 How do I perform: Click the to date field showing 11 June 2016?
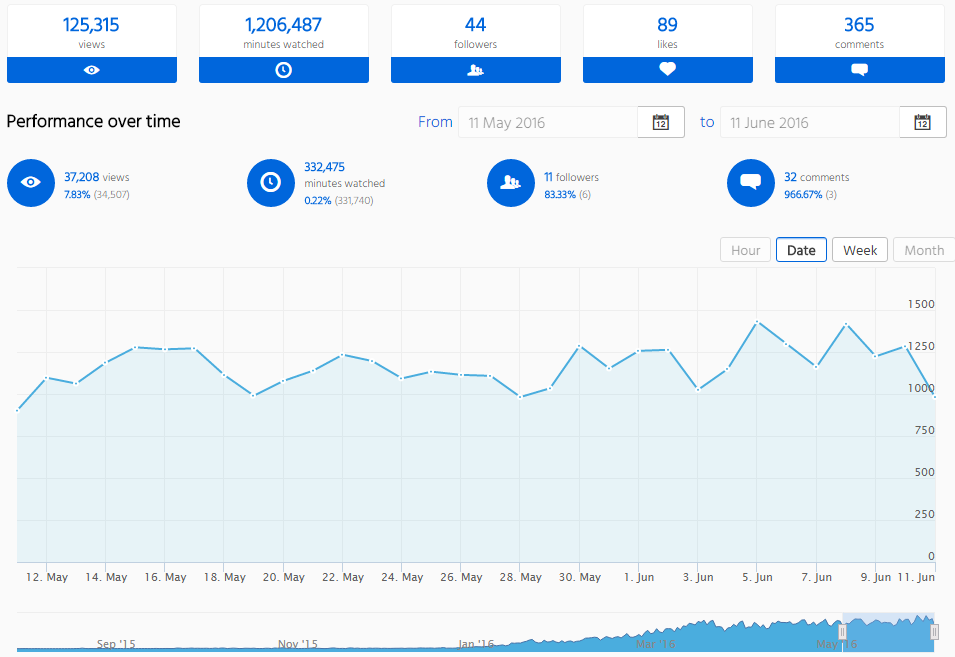pyautogui.click(x=810, y=122)
